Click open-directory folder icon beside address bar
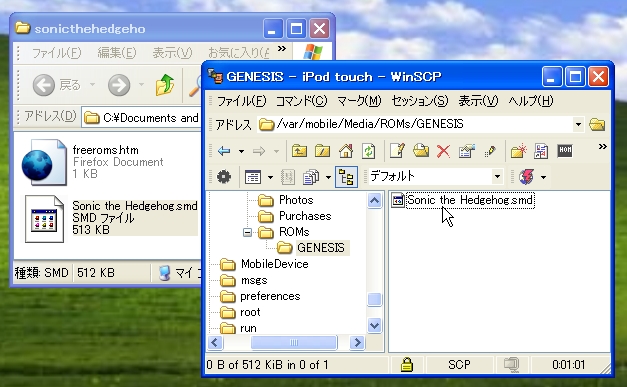Screen dimensions: 627x387 coord(597,124)
